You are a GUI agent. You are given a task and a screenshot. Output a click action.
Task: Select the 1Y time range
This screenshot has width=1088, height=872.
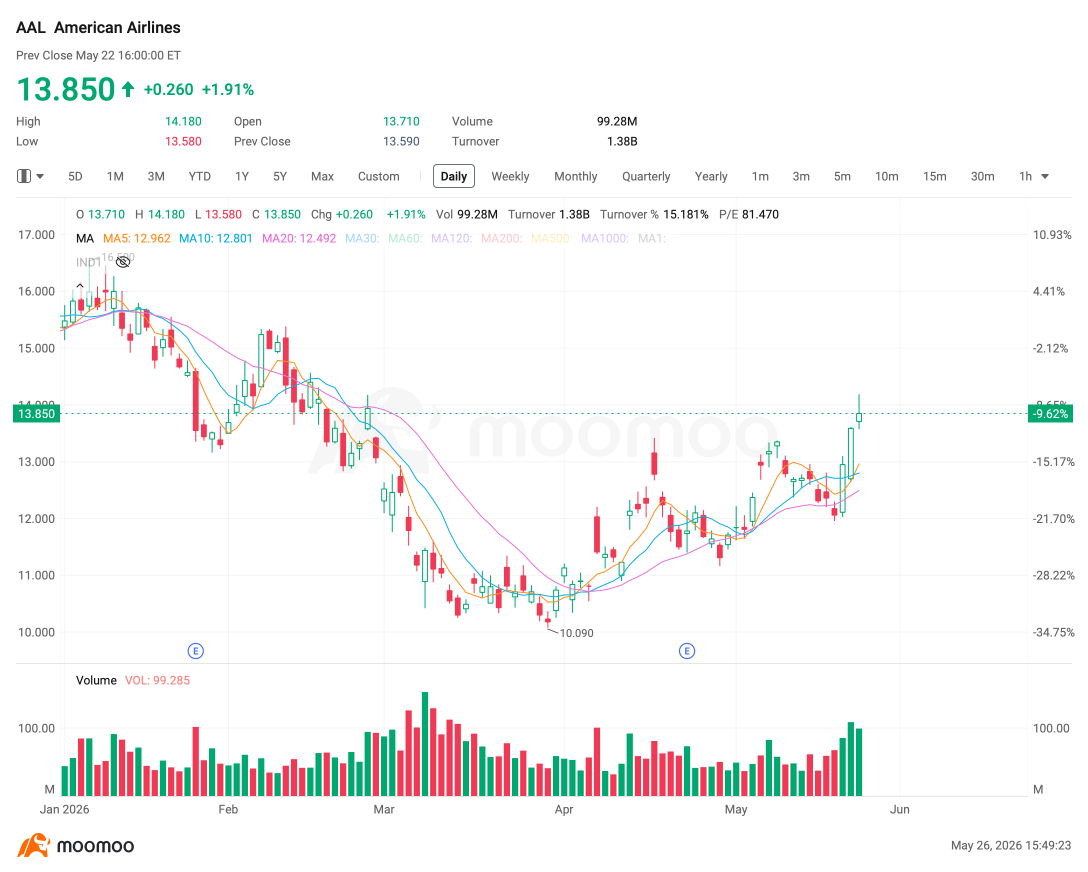coord(241,176)
